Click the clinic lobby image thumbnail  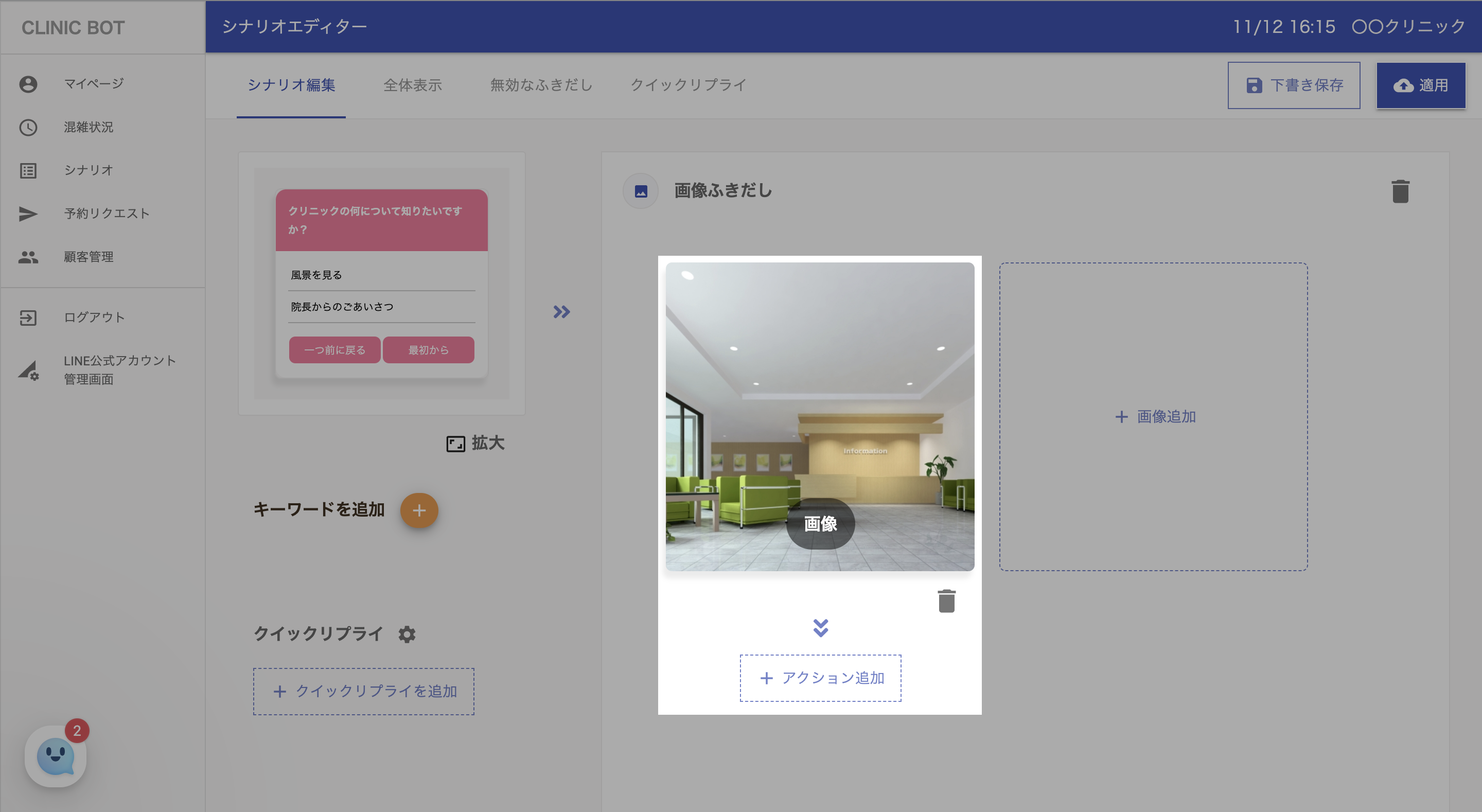coord(819,403)
